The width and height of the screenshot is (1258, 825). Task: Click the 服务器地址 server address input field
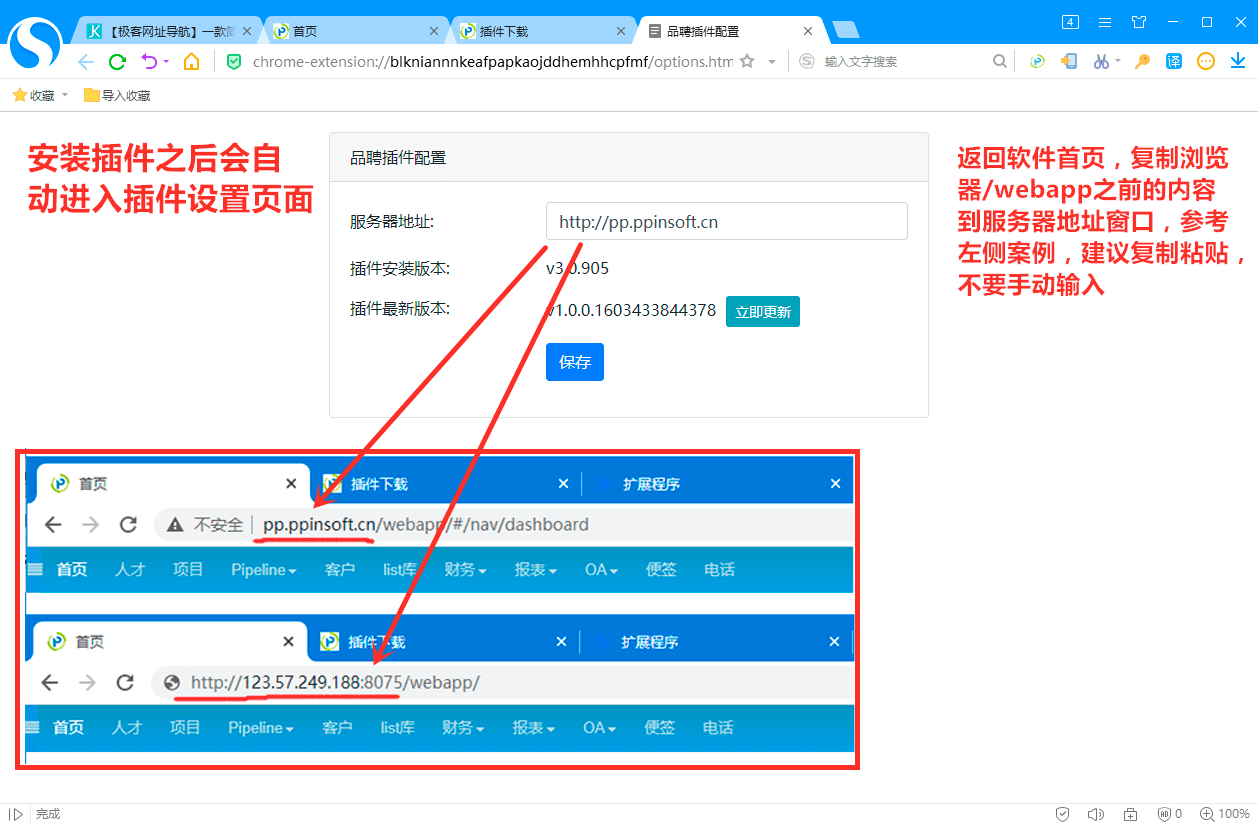[726, 221]
